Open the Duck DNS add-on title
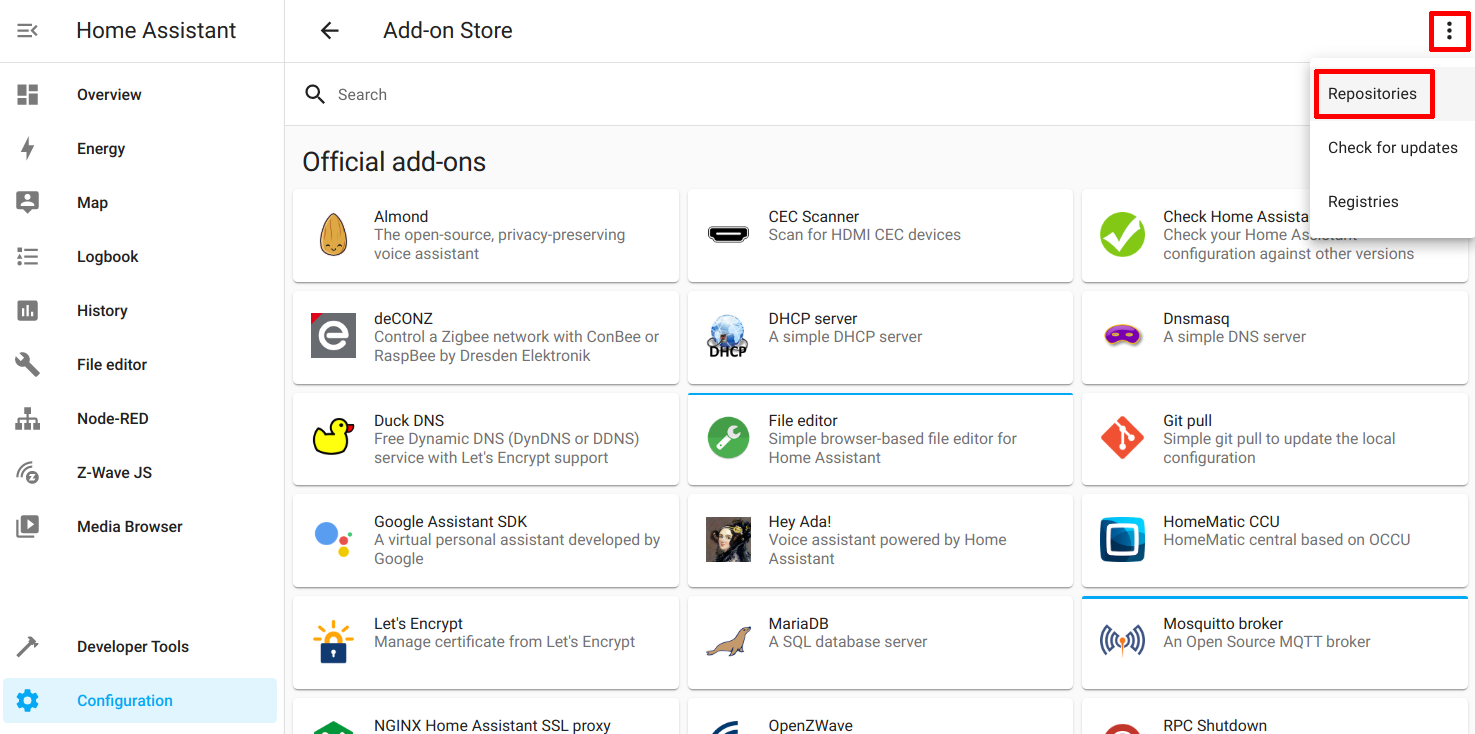This screenshot has height=734, width=1475. 409,421
